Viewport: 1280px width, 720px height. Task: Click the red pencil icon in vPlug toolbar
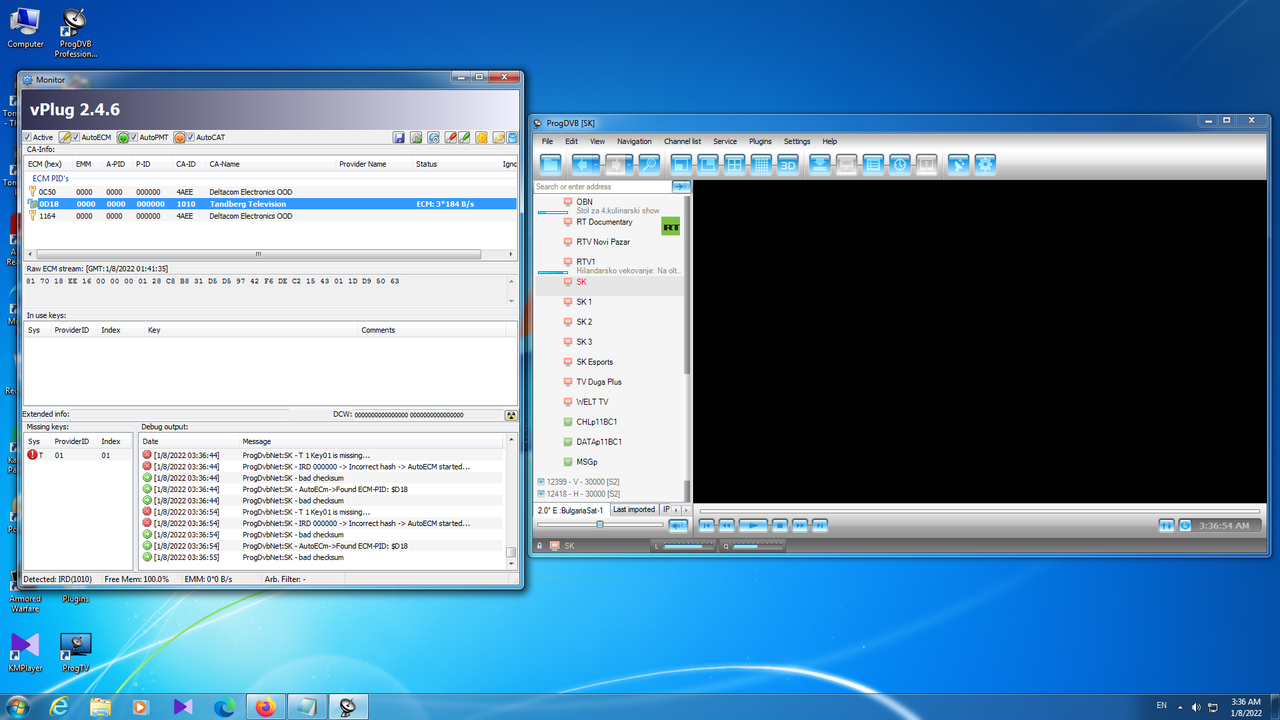(451, 137)
